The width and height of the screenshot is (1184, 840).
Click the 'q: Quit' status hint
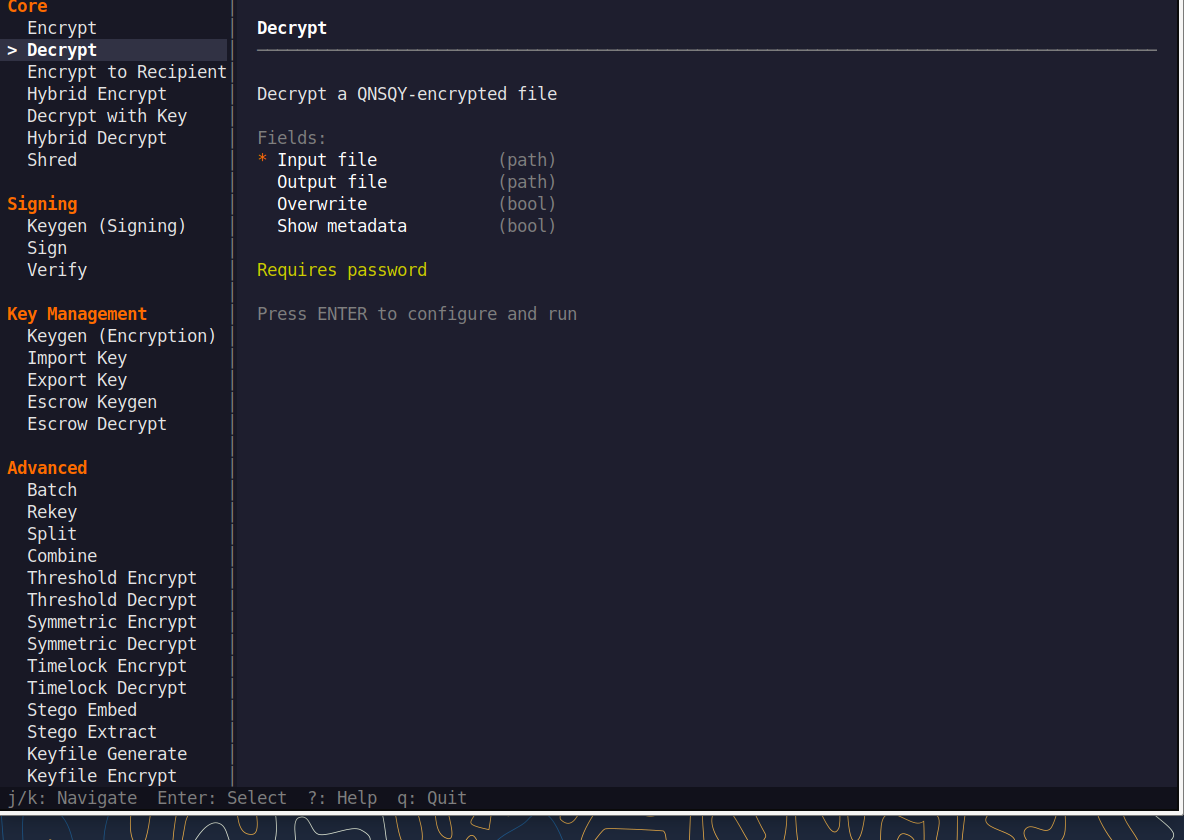pos(432,798)
